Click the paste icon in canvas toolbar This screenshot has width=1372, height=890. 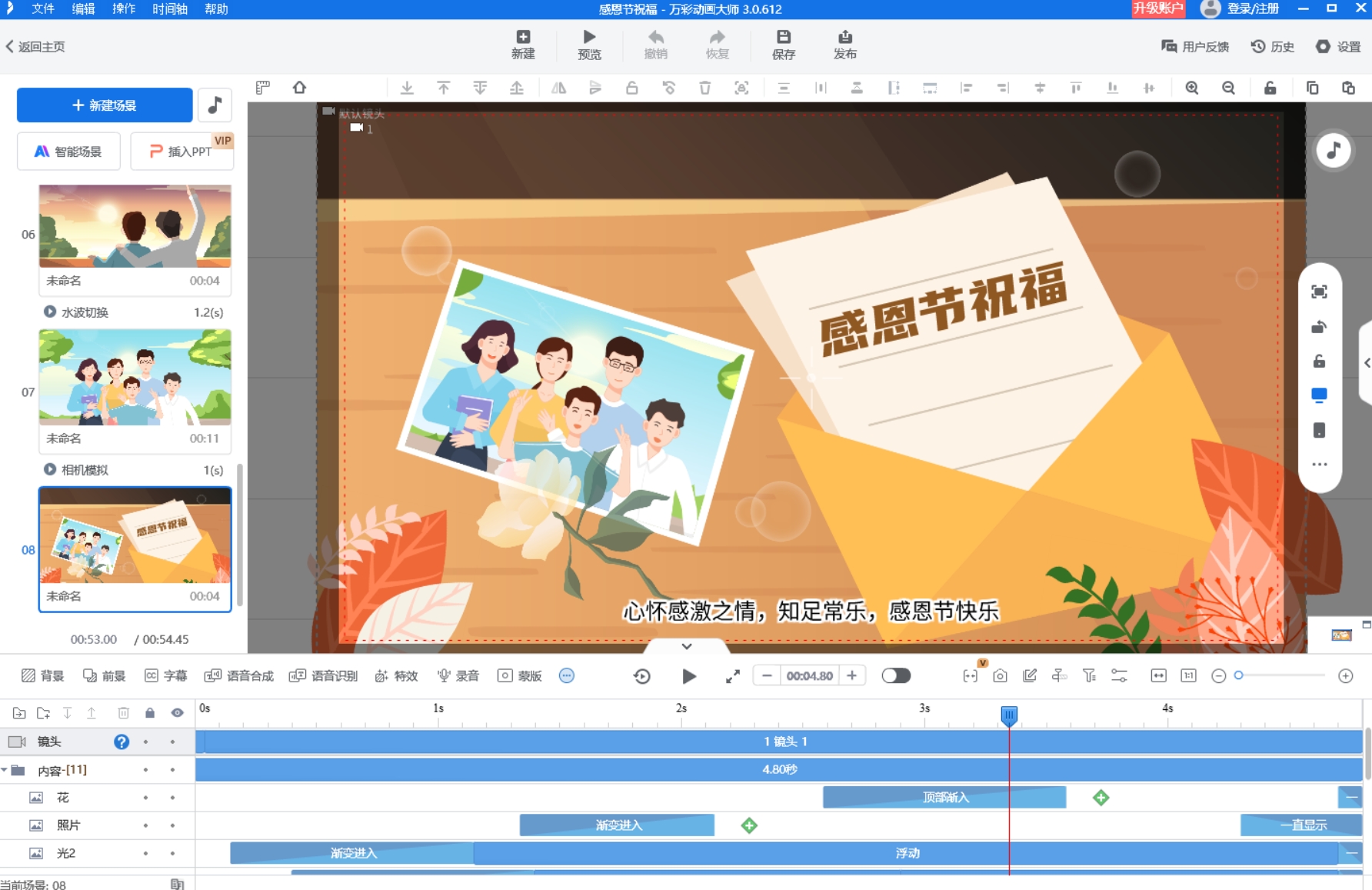1348,88
